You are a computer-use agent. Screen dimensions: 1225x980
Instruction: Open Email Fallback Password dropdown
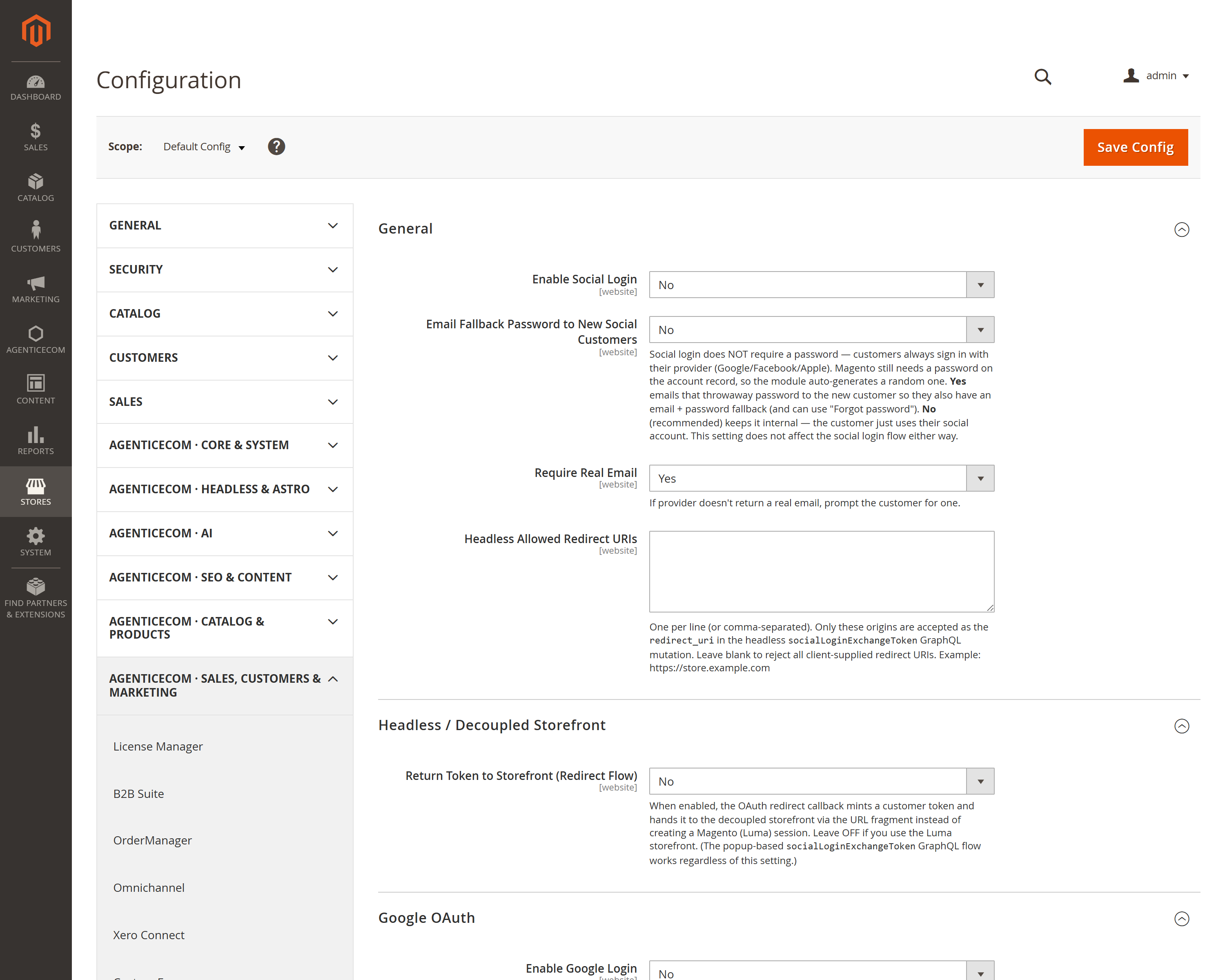[x=822, y=330]
